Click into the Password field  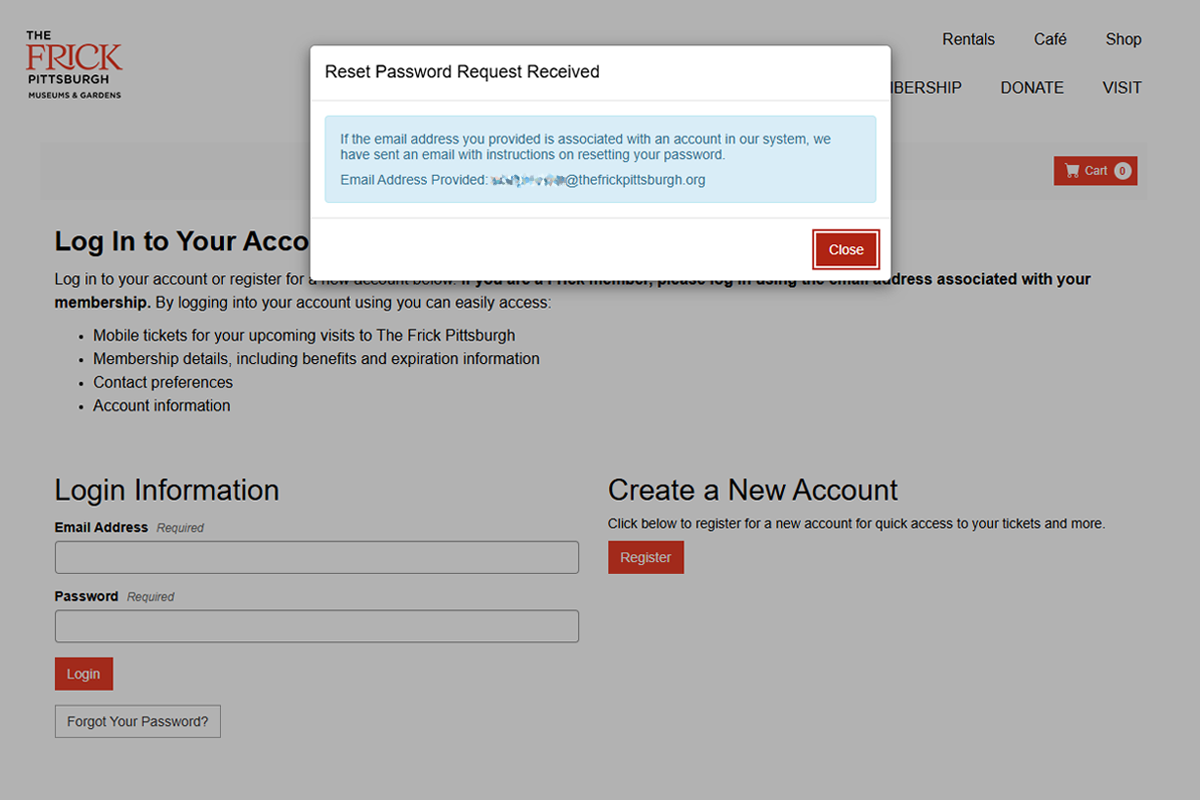[x=316, y=627]
